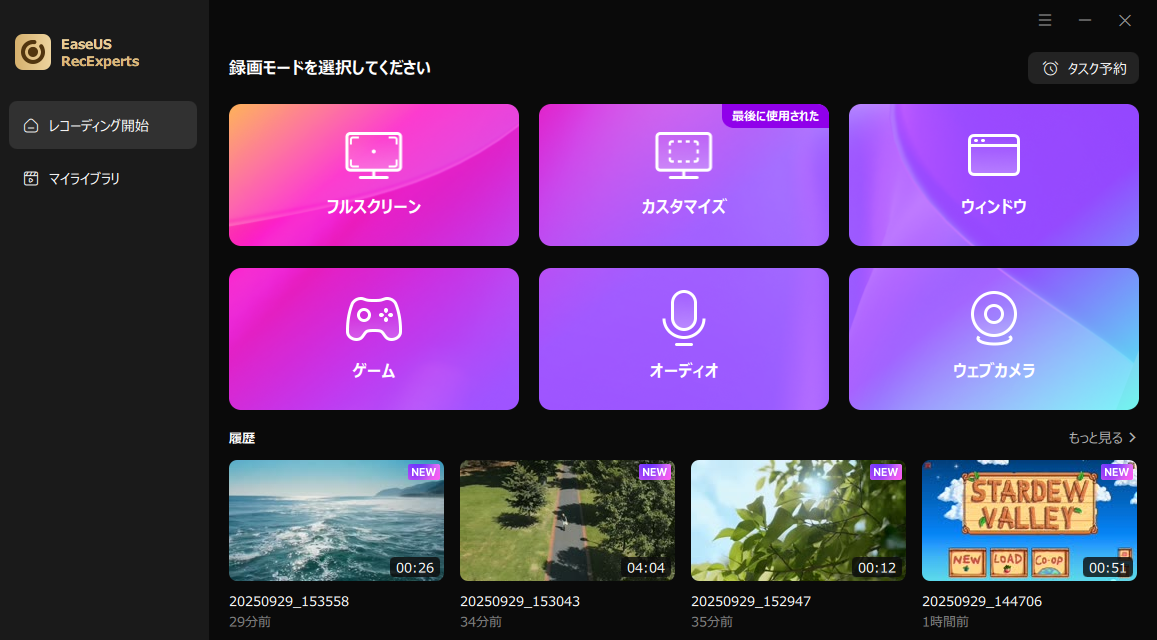Viewport: 1157px width, 640px height.
Task: Select the フルスクリーン recording mode icon
Action: click(x=374, y=155)
